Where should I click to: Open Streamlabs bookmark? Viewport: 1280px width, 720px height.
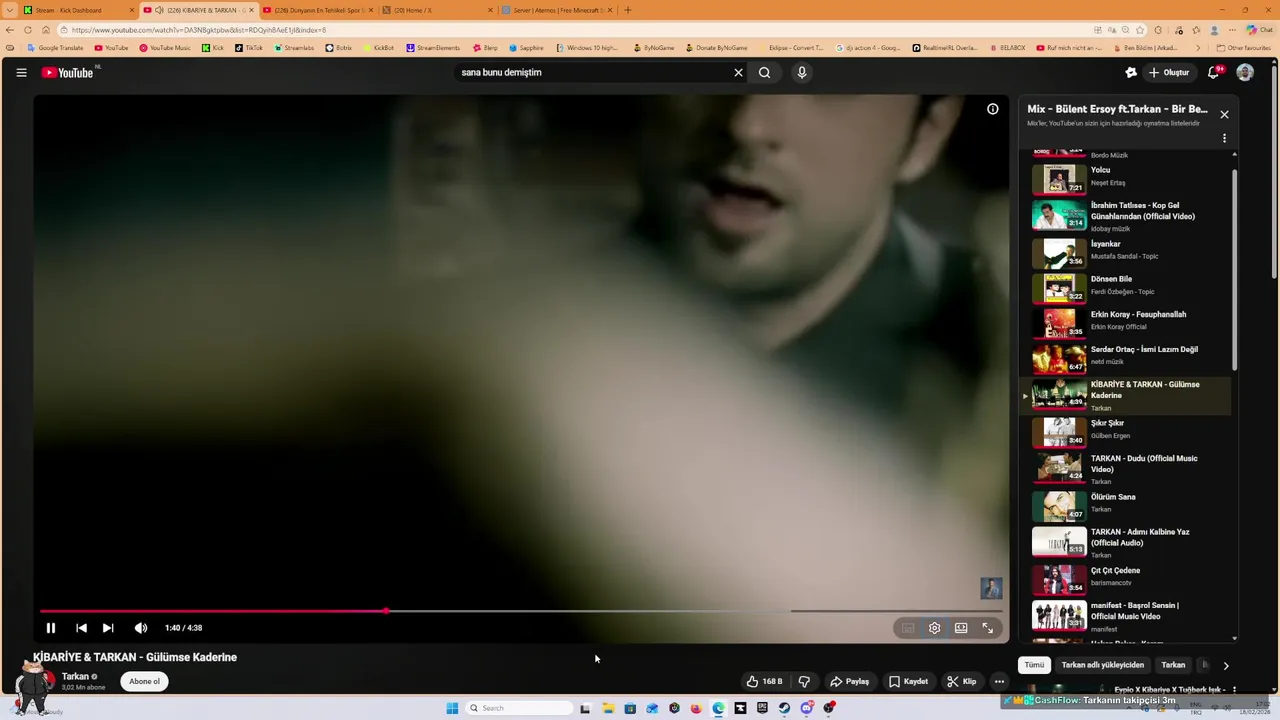294,48
